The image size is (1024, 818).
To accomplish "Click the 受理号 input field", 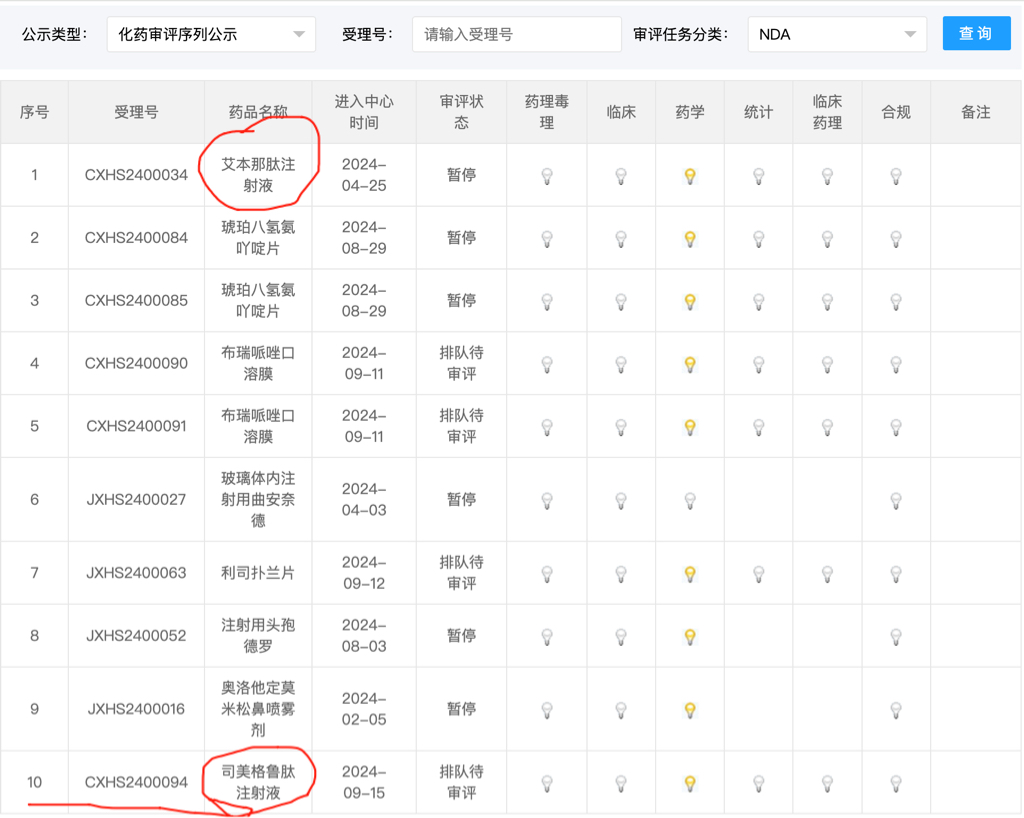I will pyautogui.click(x=517, y=34).
